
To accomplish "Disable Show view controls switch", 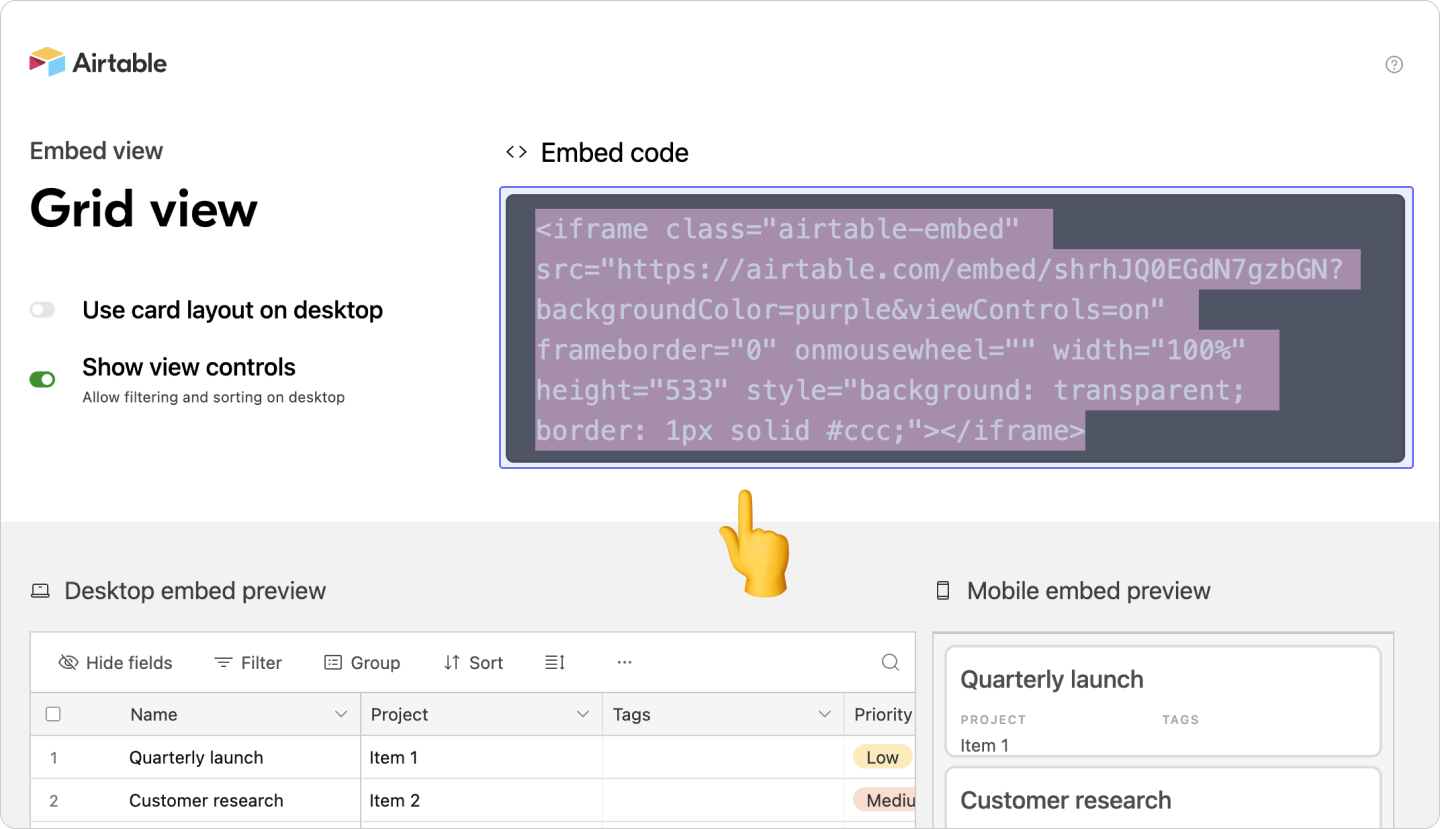I will tap(42, 379).
